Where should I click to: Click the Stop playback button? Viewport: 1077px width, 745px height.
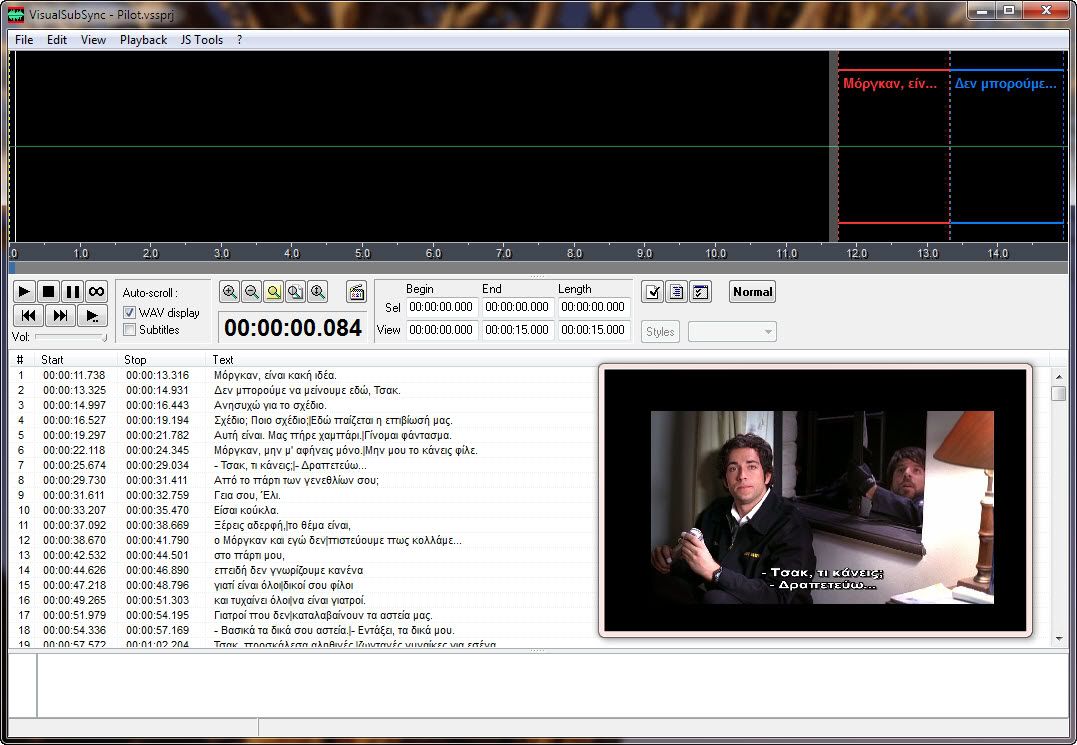click(x=49, y=292)
